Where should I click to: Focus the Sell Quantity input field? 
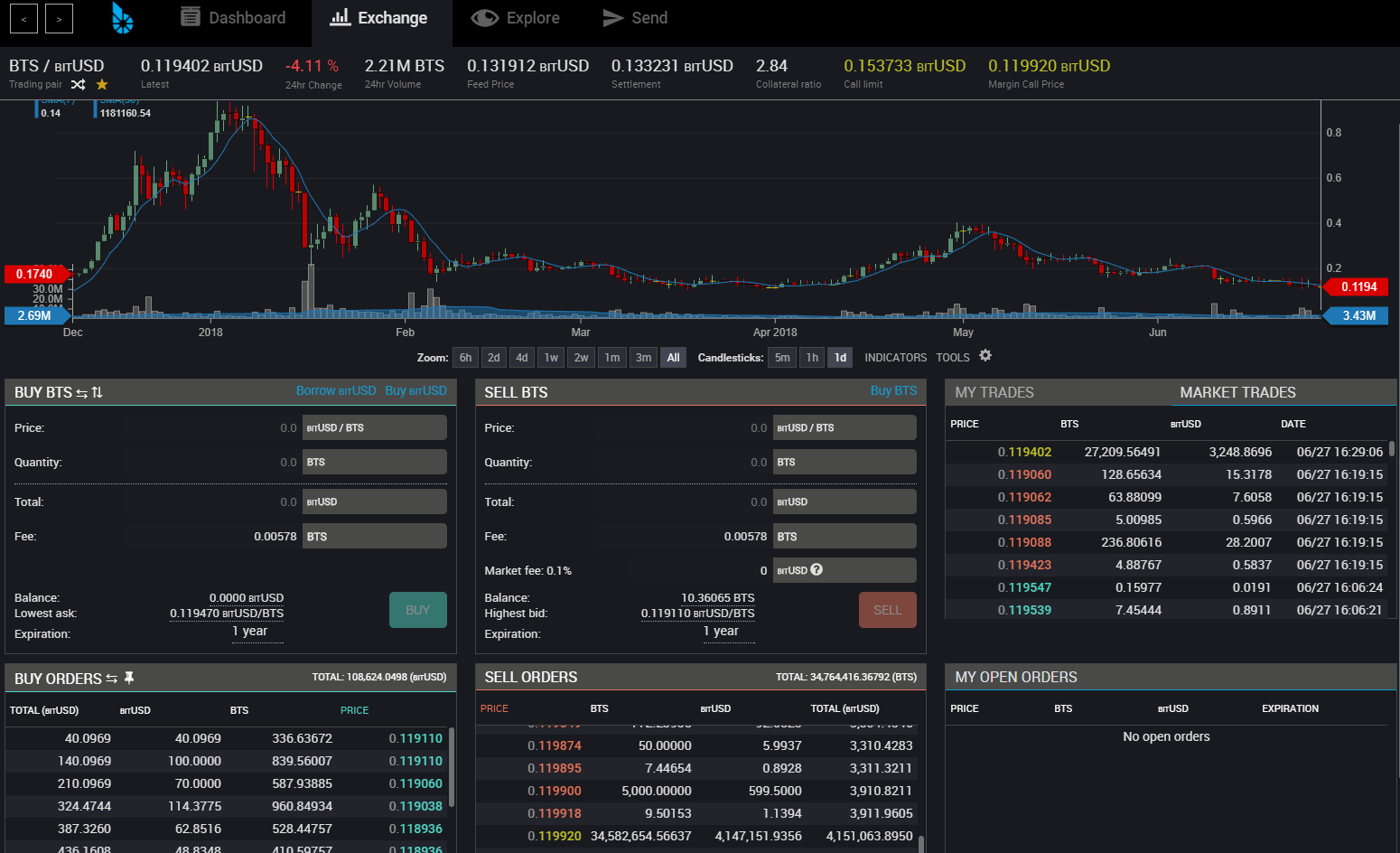(x=681, y=462)
